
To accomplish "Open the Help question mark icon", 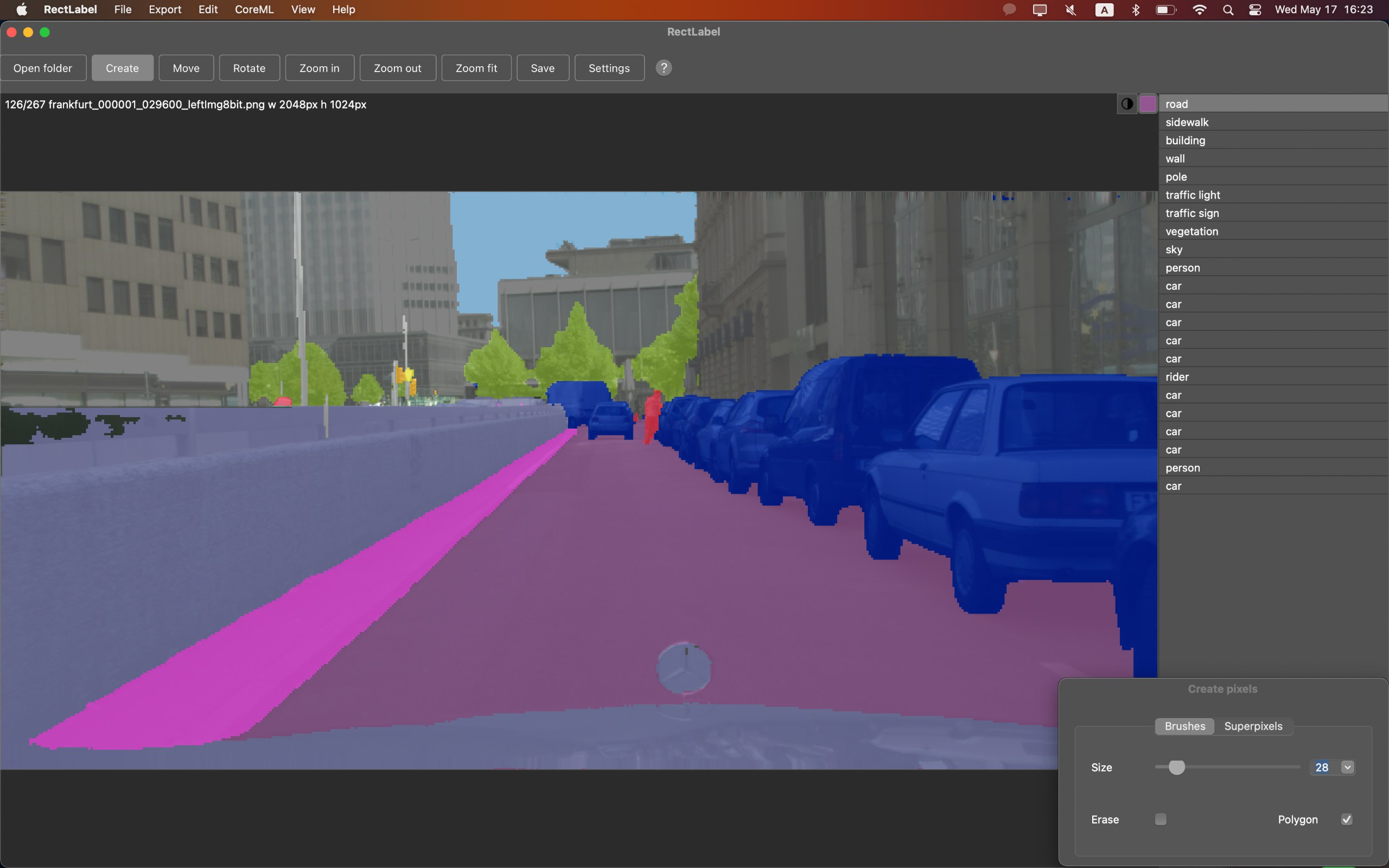I will pos(664,68).
